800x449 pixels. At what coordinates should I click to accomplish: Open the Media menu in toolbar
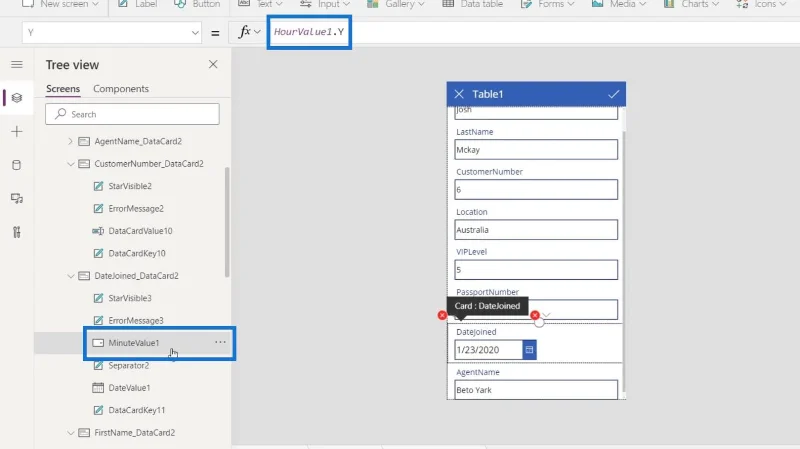click(619, 4)
